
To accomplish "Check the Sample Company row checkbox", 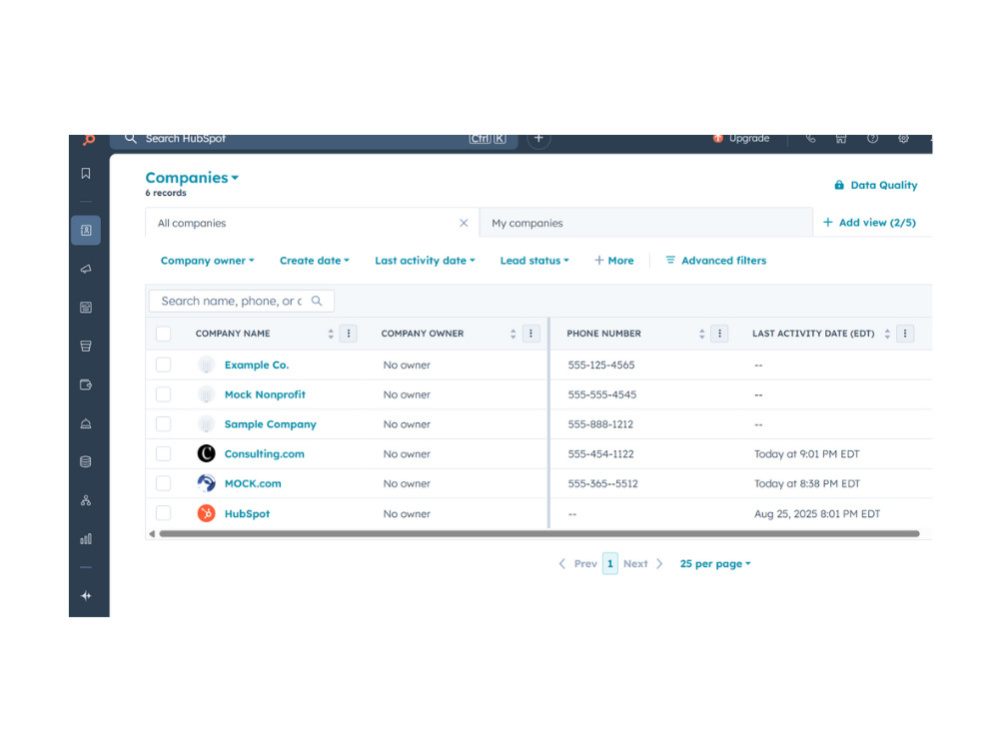I will (163, 424).
